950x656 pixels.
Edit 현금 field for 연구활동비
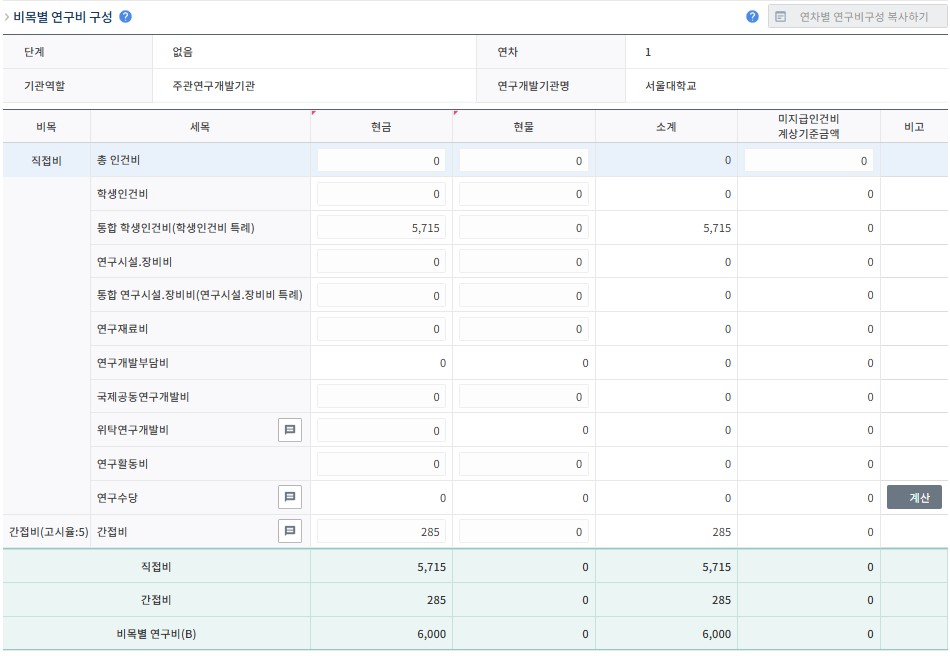click(381, 464)
